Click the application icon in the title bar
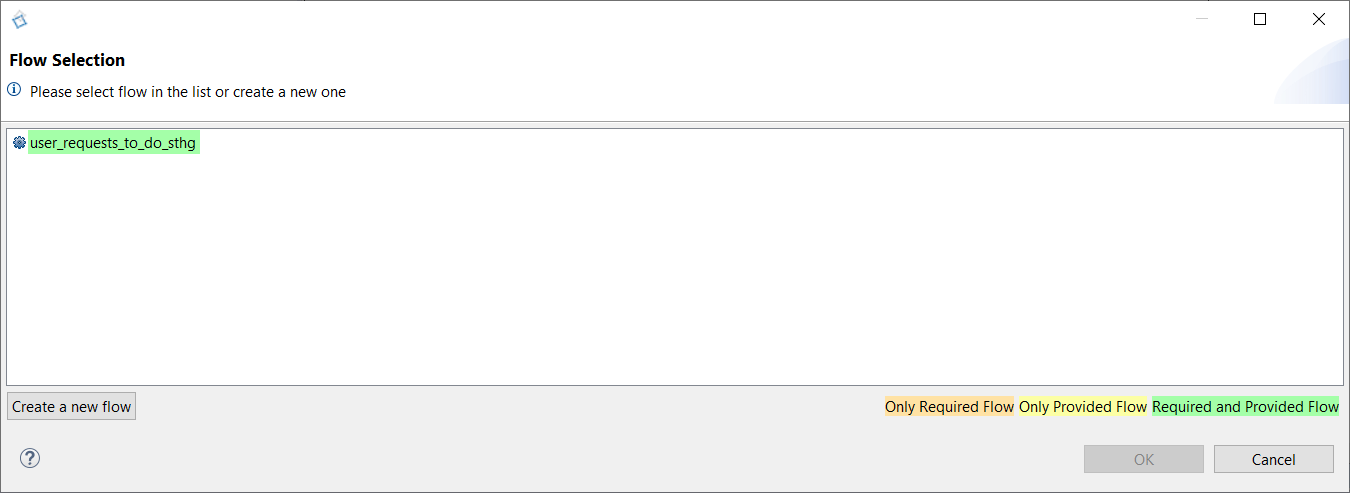The height and width of the screenshot is (493, 1350). click(19, 19)
